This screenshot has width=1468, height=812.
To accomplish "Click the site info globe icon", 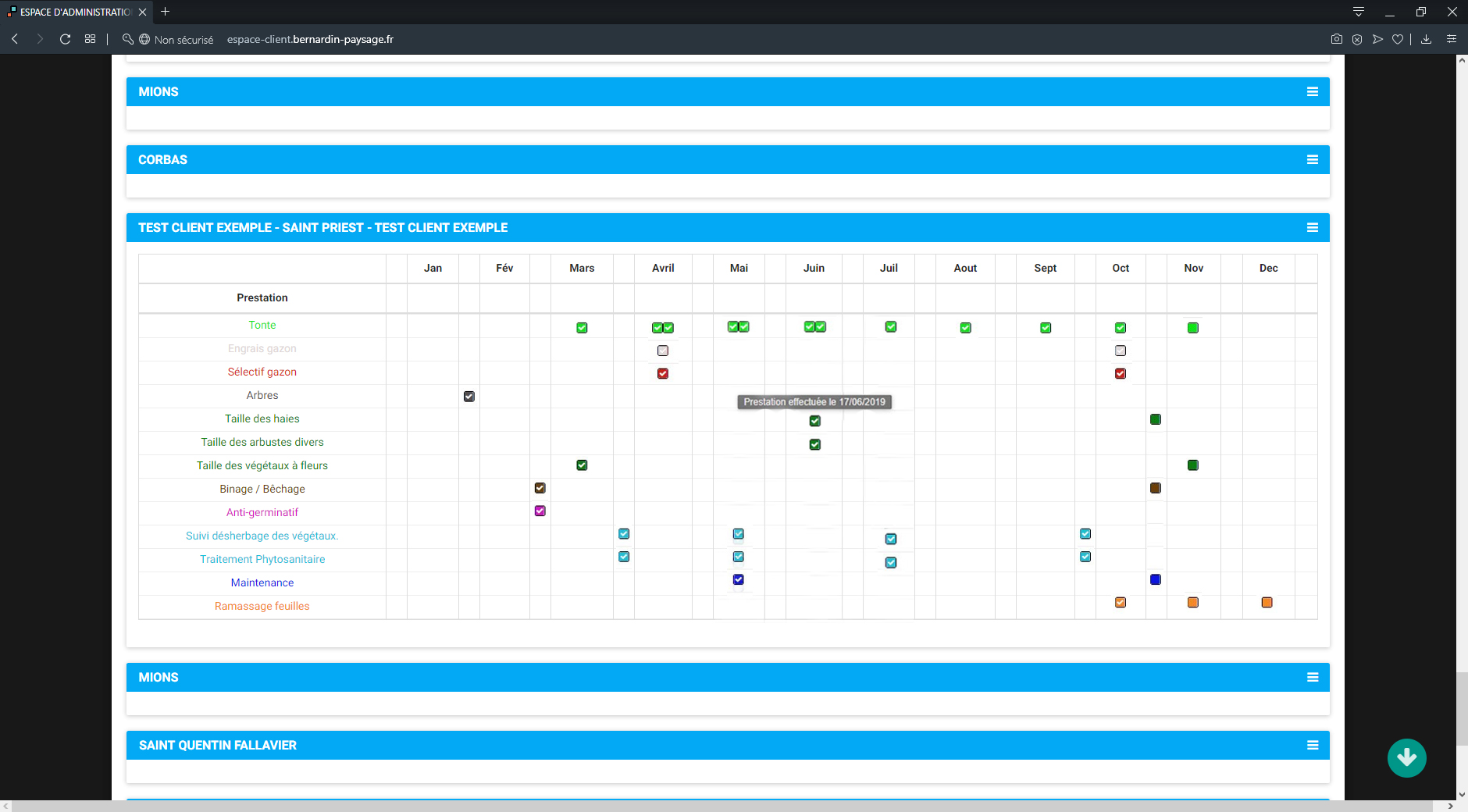I will [x=144, y=39].
